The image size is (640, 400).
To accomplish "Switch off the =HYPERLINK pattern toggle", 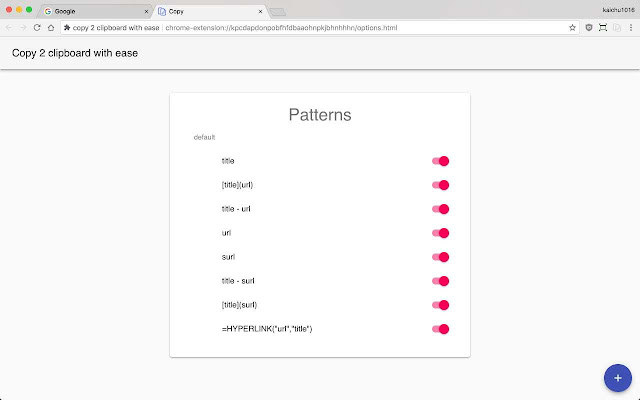I will (x=440, y=329).
